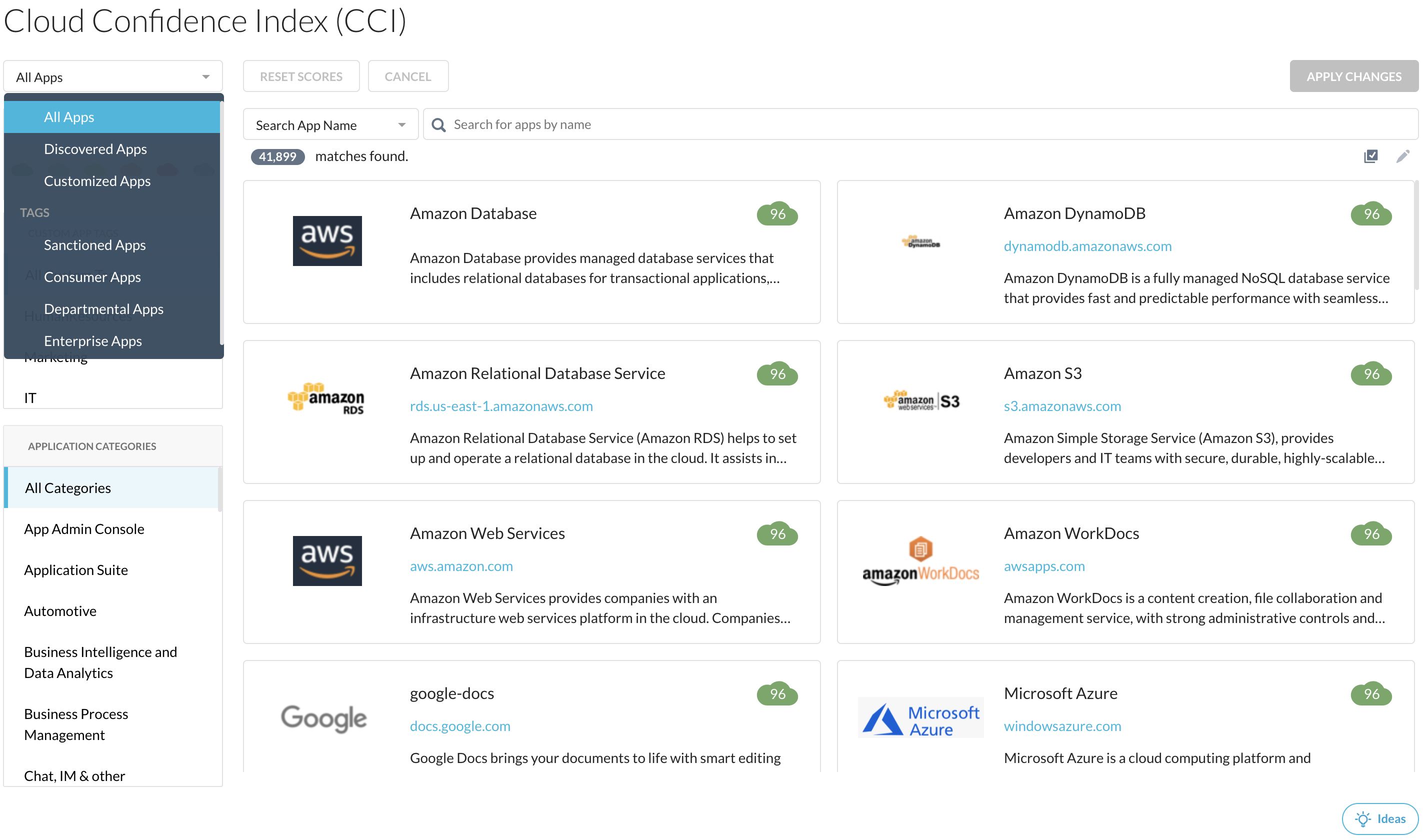
Task: Select App Admin Console category
Action: click(111, 528)
